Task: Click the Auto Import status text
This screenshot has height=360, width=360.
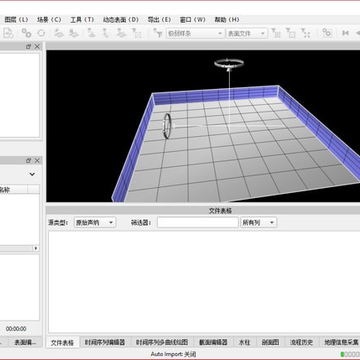Action: tap(173, 354)
